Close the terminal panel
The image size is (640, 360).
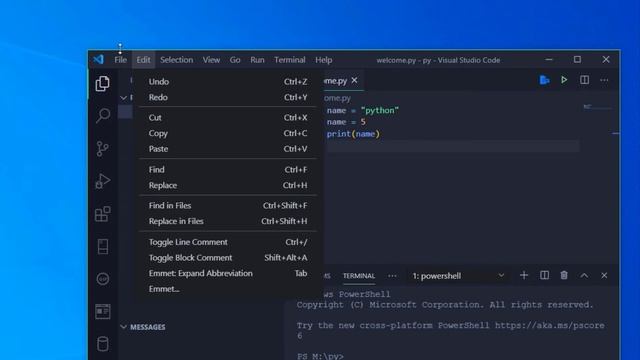pyautogui.click(x=604, y=276)
